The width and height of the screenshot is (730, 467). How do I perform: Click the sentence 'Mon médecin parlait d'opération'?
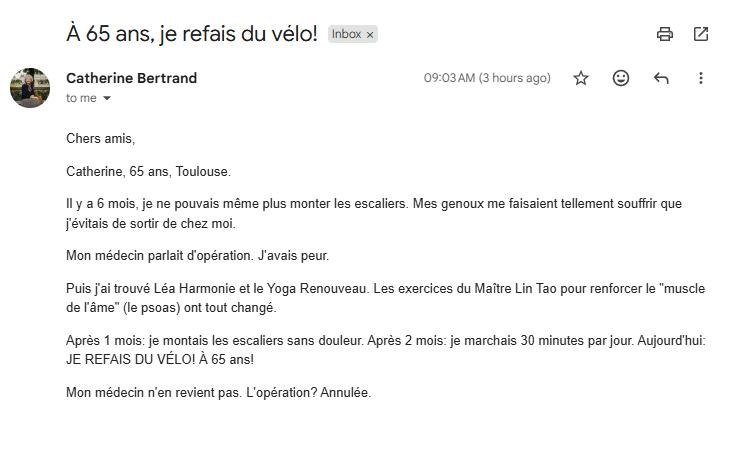tap(197, 255)
